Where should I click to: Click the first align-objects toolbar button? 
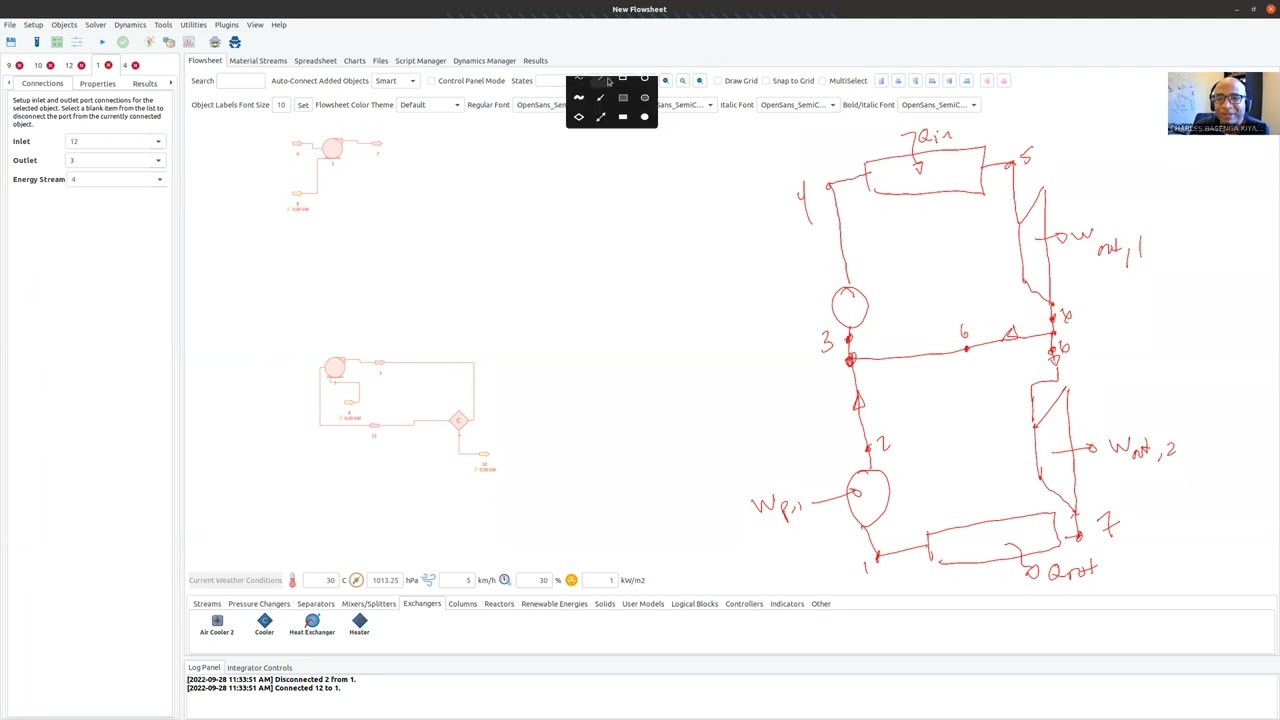pyautogui.click(x=881, y=81)
